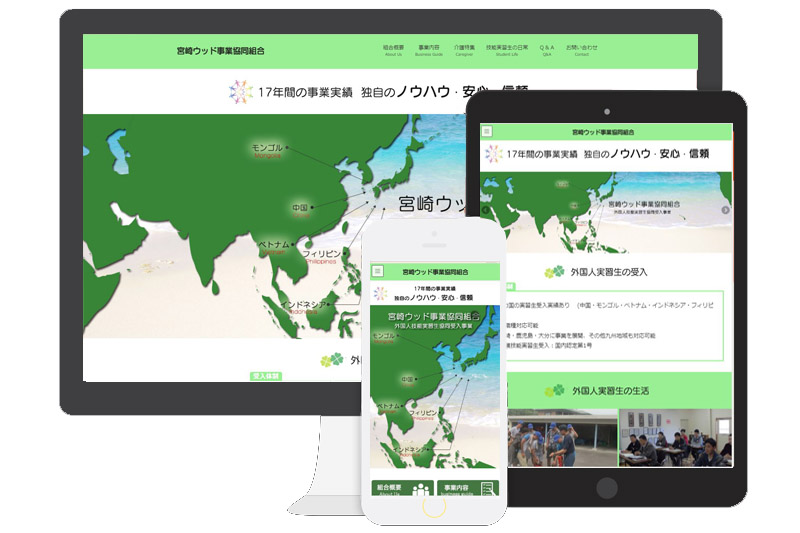This screenshot has height=533, width=800.
Task: Open the 事業内容 Business Guide menu item
Action: (429, 50)
